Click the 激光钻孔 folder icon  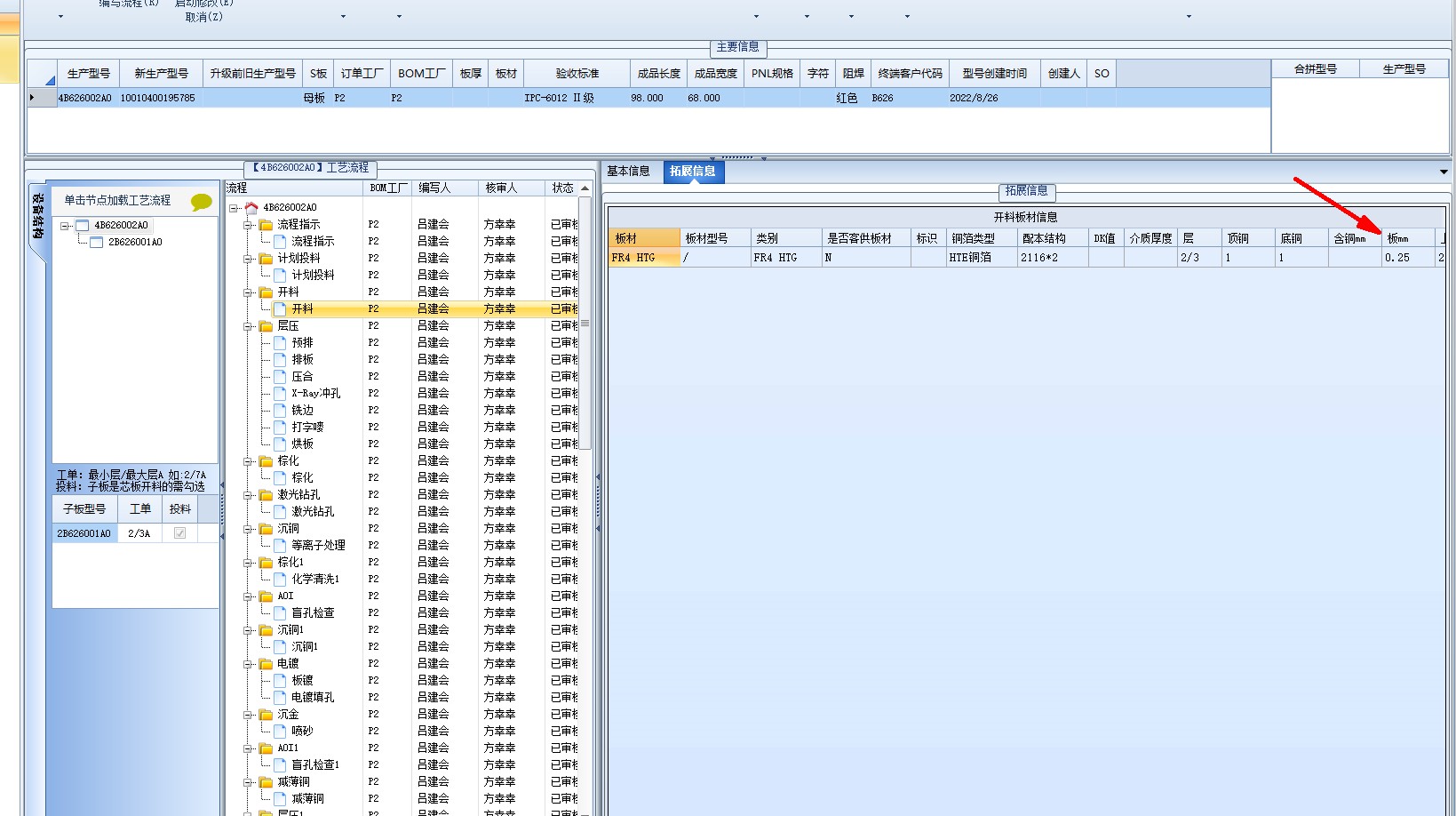[266, 494]
